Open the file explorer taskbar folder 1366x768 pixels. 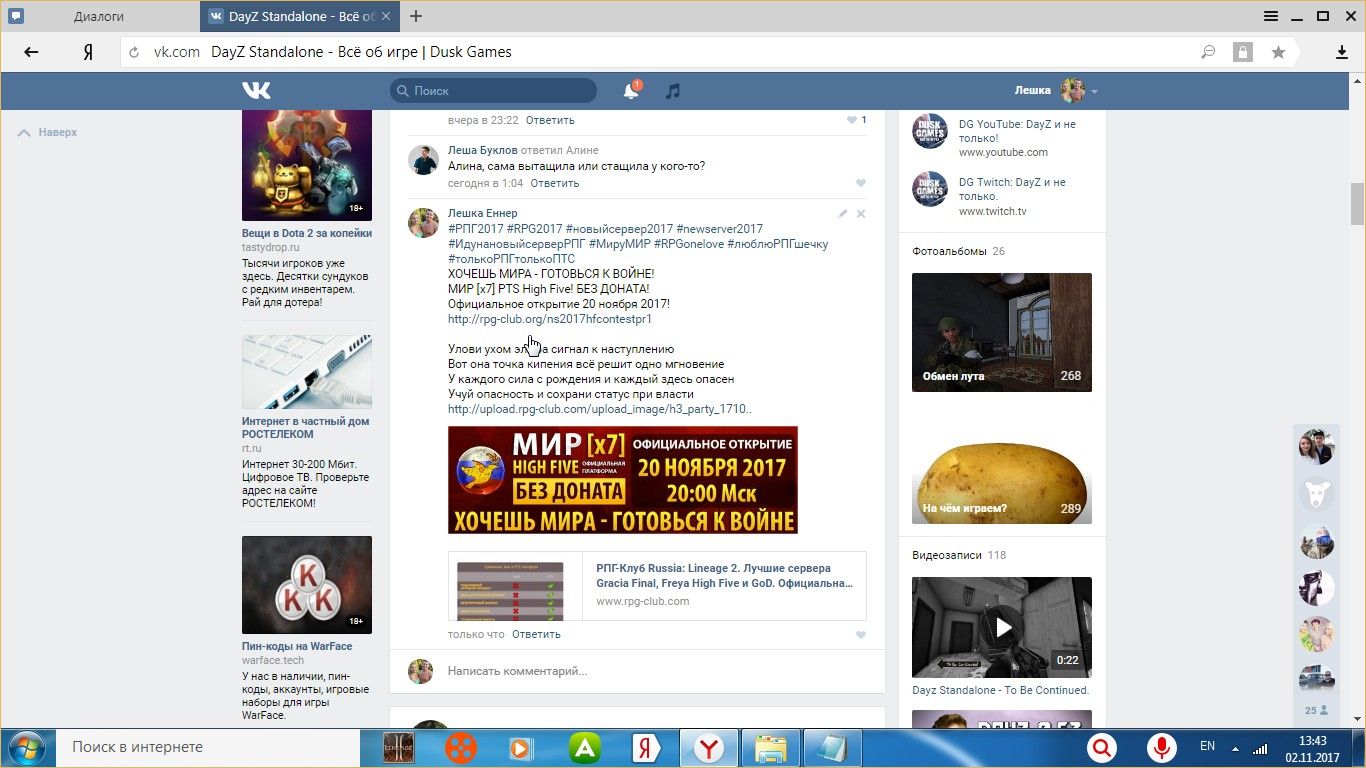[770, 747]
